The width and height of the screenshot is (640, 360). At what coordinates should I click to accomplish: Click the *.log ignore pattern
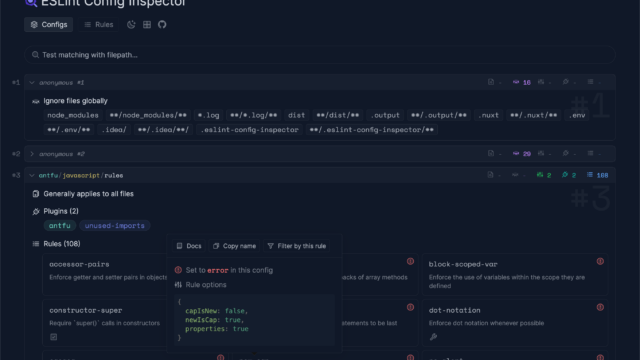(x=208, y=115)
